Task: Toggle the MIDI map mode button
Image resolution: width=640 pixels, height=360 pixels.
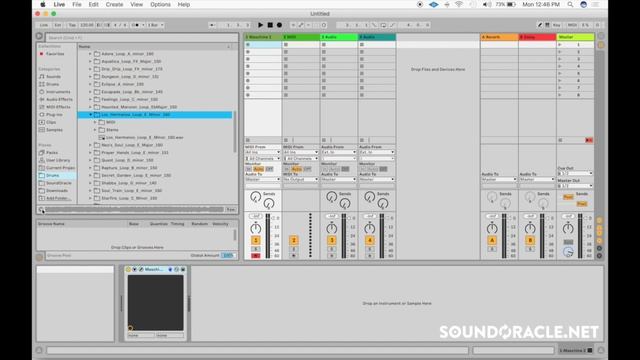Action: tap(572, 25)
